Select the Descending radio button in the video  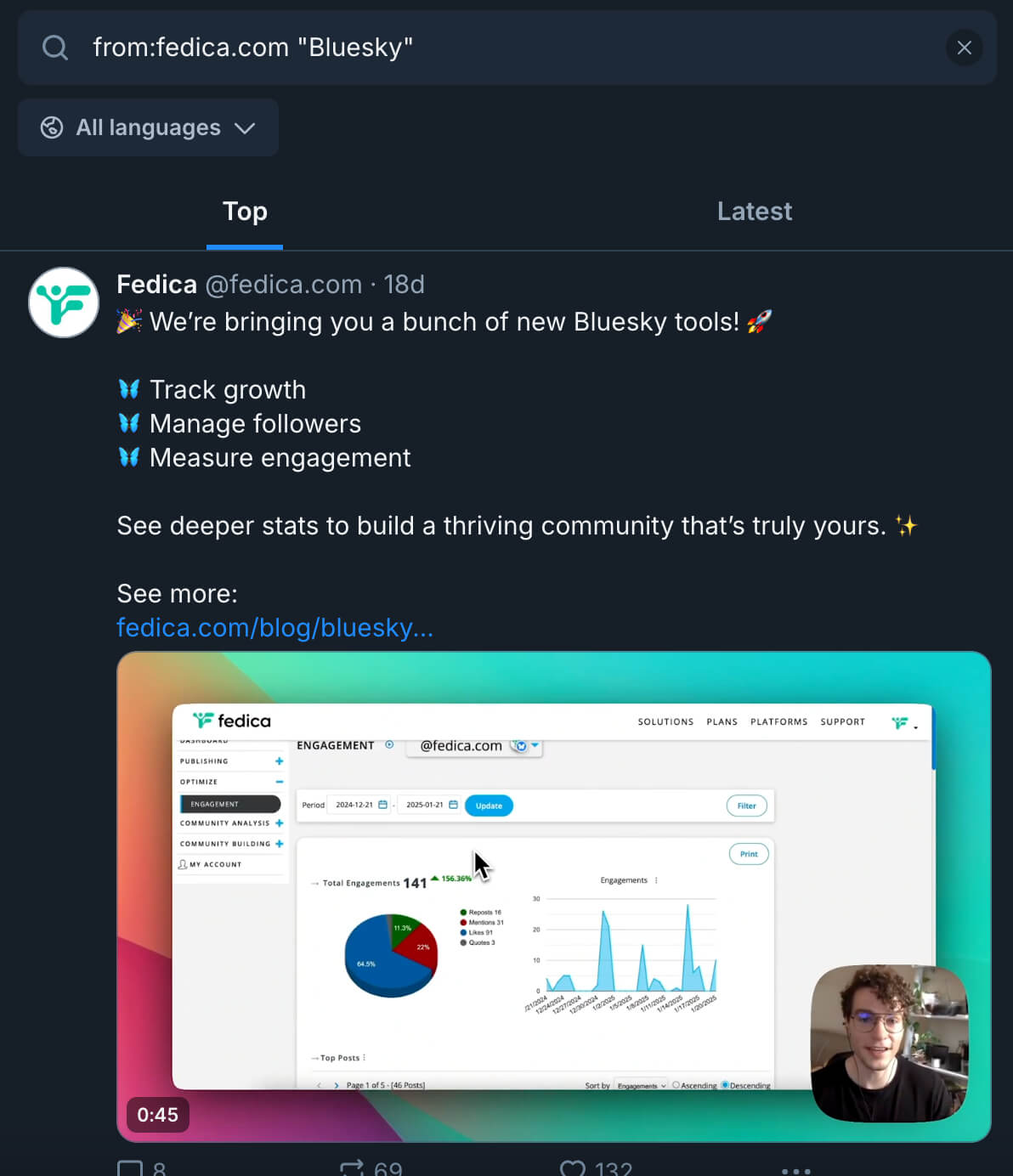click(725, 1085)
